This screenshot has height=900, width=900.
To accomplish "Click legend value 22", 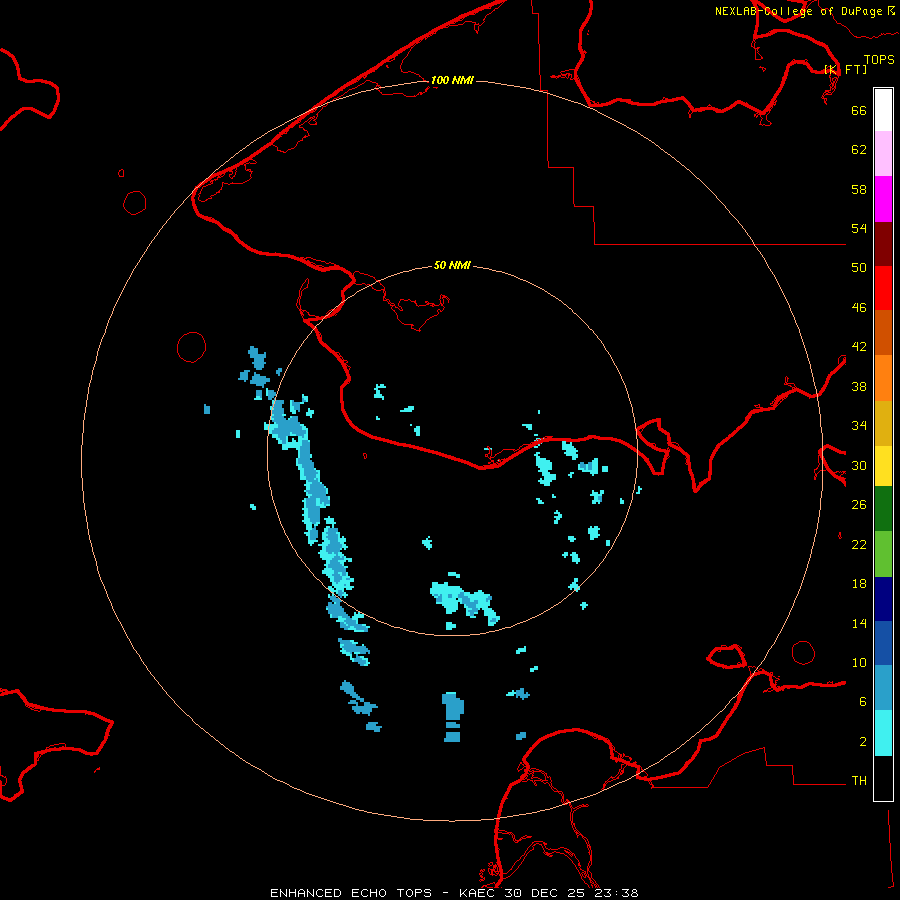I will click(x=859, y=544).
